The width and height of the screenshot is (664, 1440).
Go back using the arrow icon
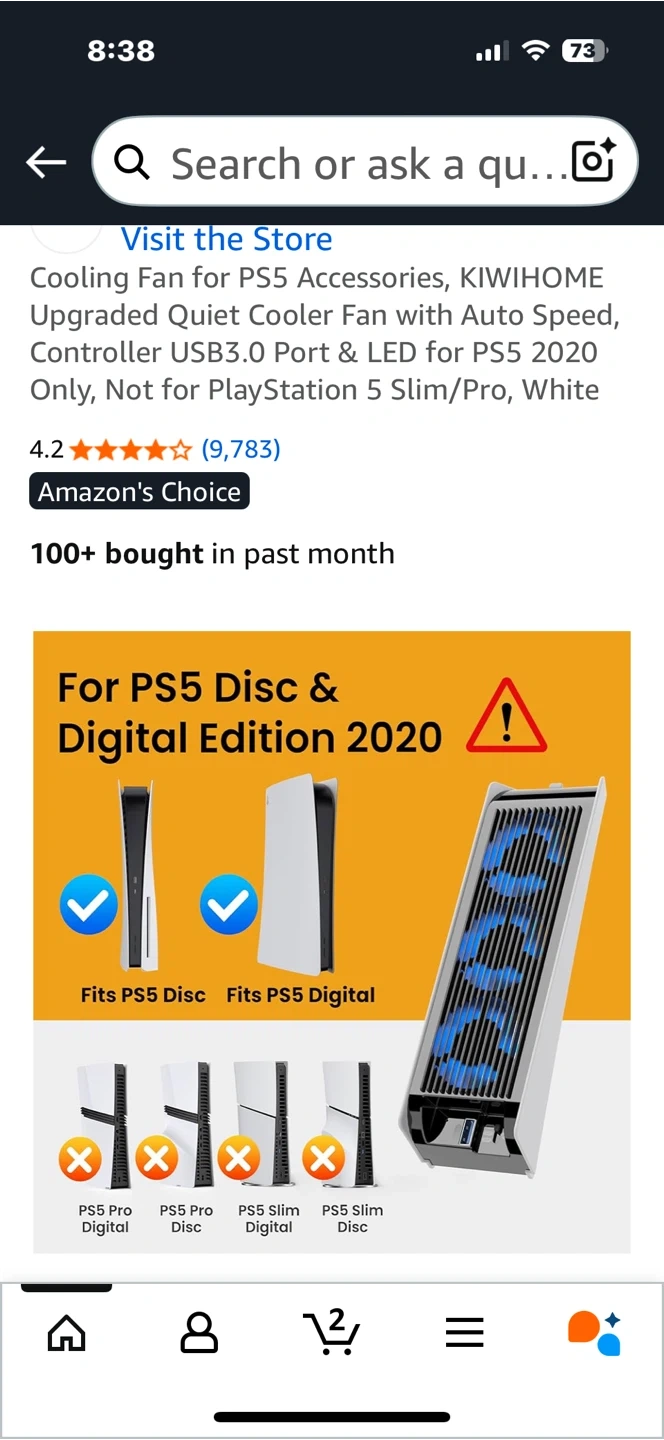point(46,162)
